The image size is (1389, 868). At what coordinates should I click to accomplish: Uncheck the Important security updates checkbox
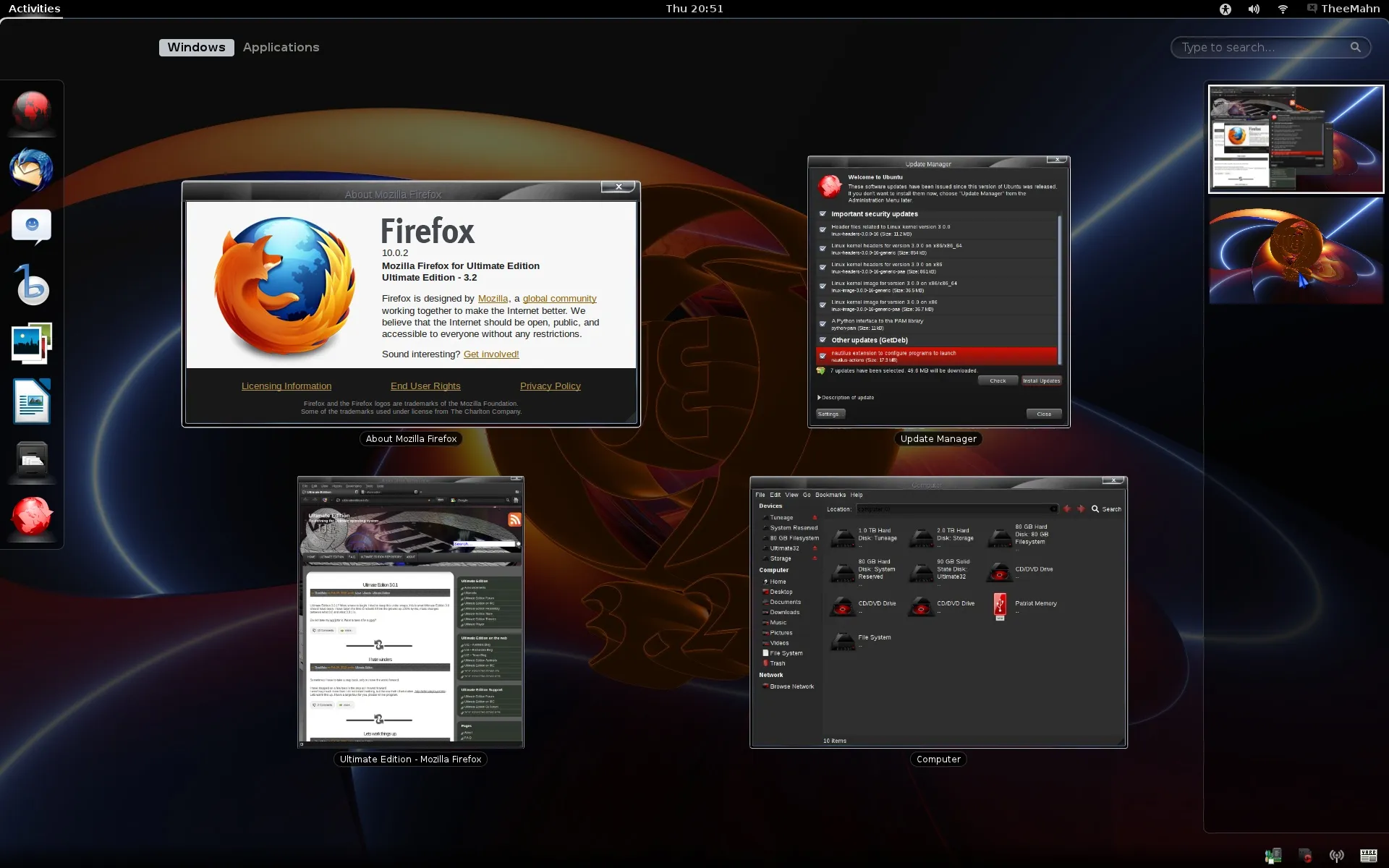(823, 214)
